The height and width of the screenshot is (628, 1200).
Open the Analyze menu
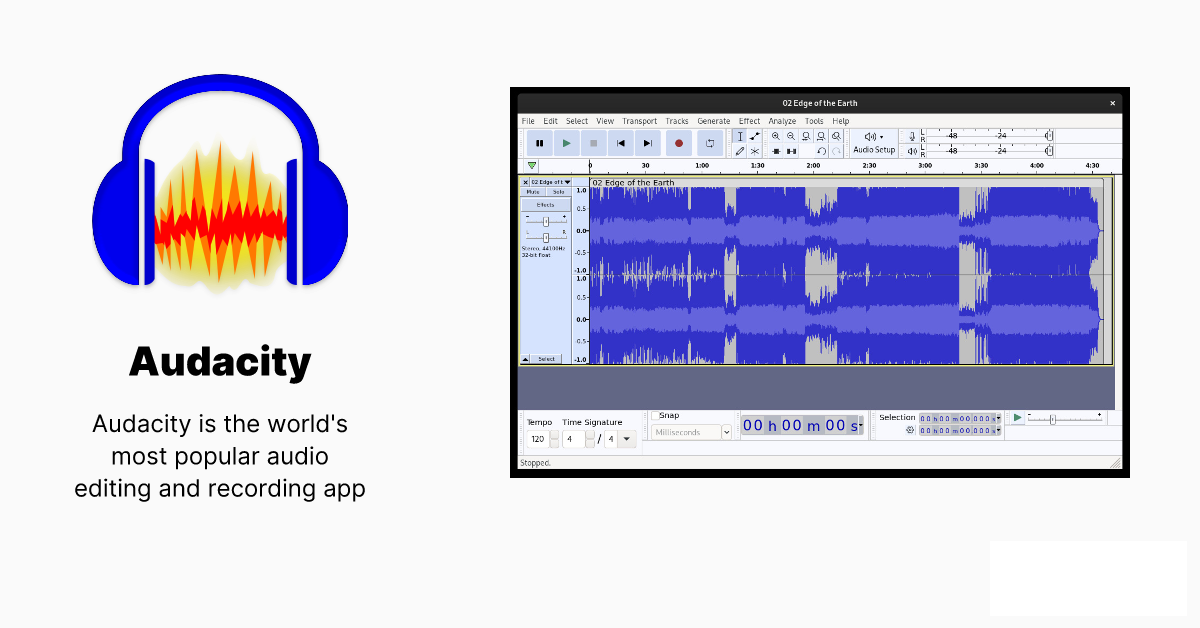pyautogui.click(x=782, y=121)
